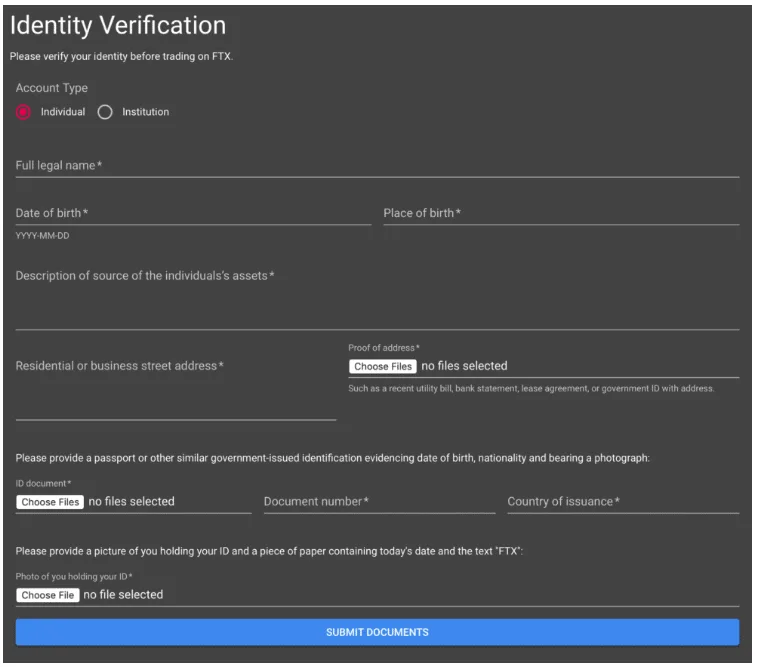
Task: Click 'no files selected' beside ID document
Action: click(131, 502)
